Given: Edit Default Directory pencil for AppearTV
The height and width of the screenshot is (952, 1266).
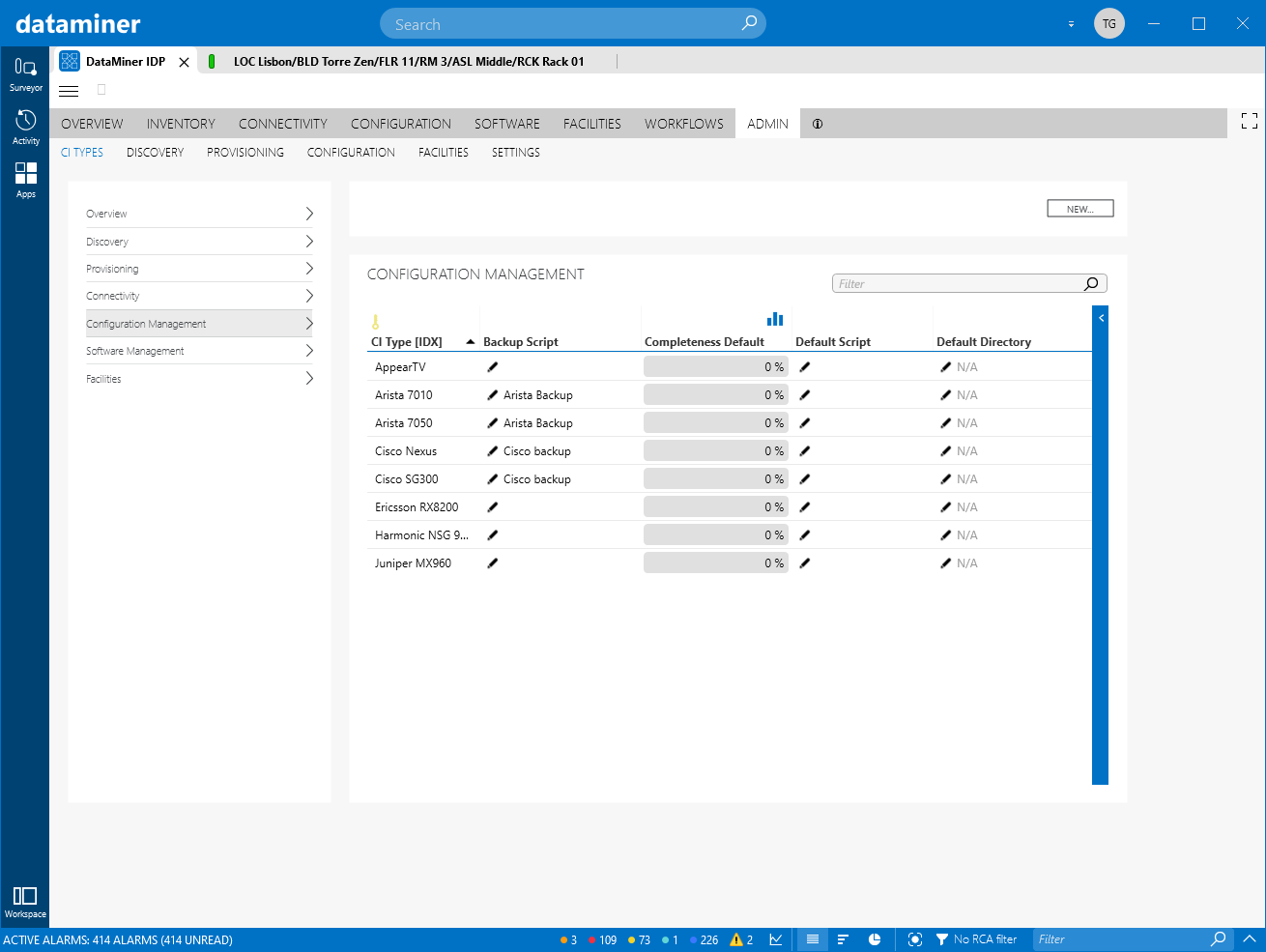Looking at the screenshot, I should [x=946, y=367].
